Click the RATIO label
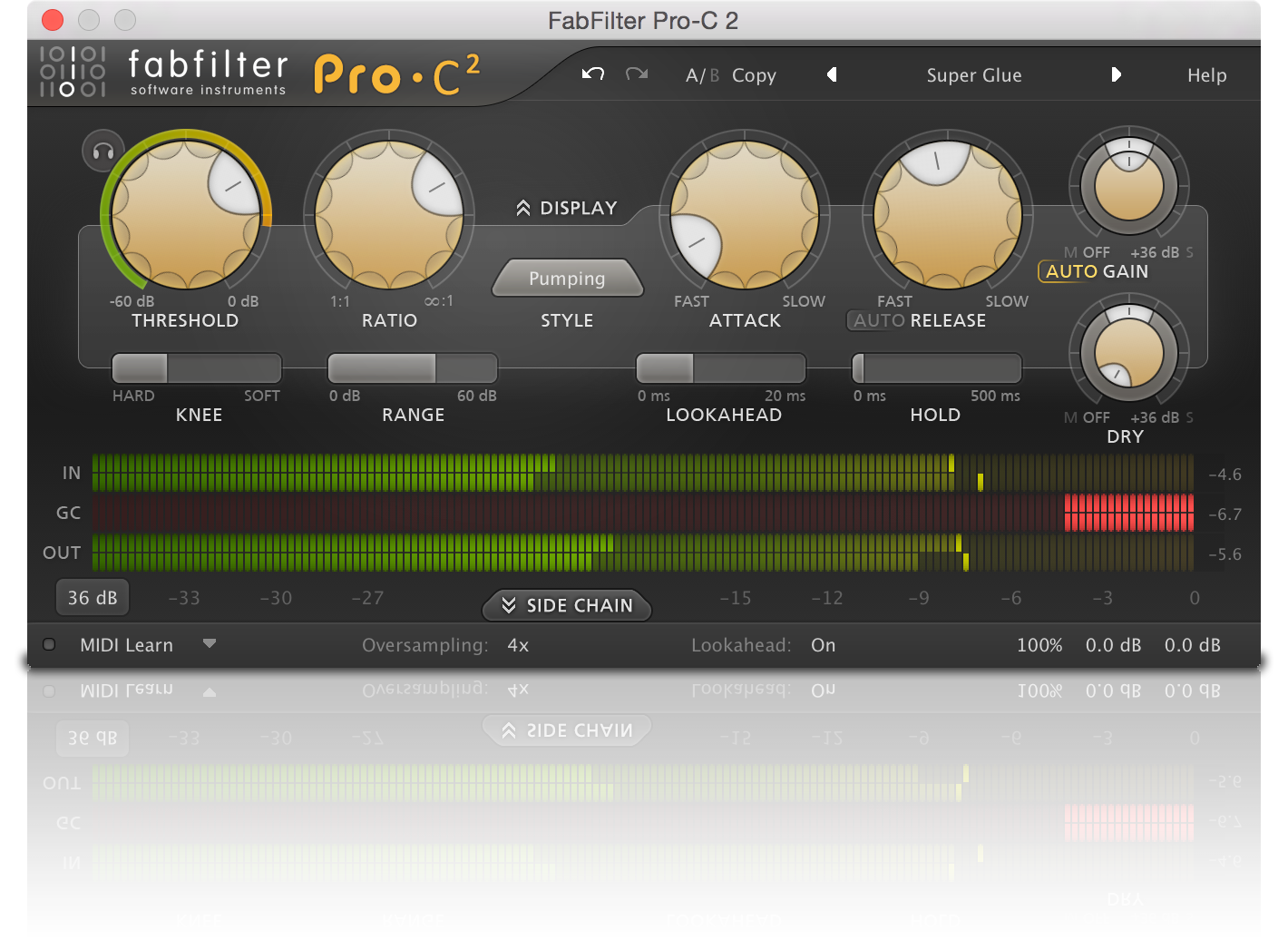The image size is (1288, 940). (389, 320)
